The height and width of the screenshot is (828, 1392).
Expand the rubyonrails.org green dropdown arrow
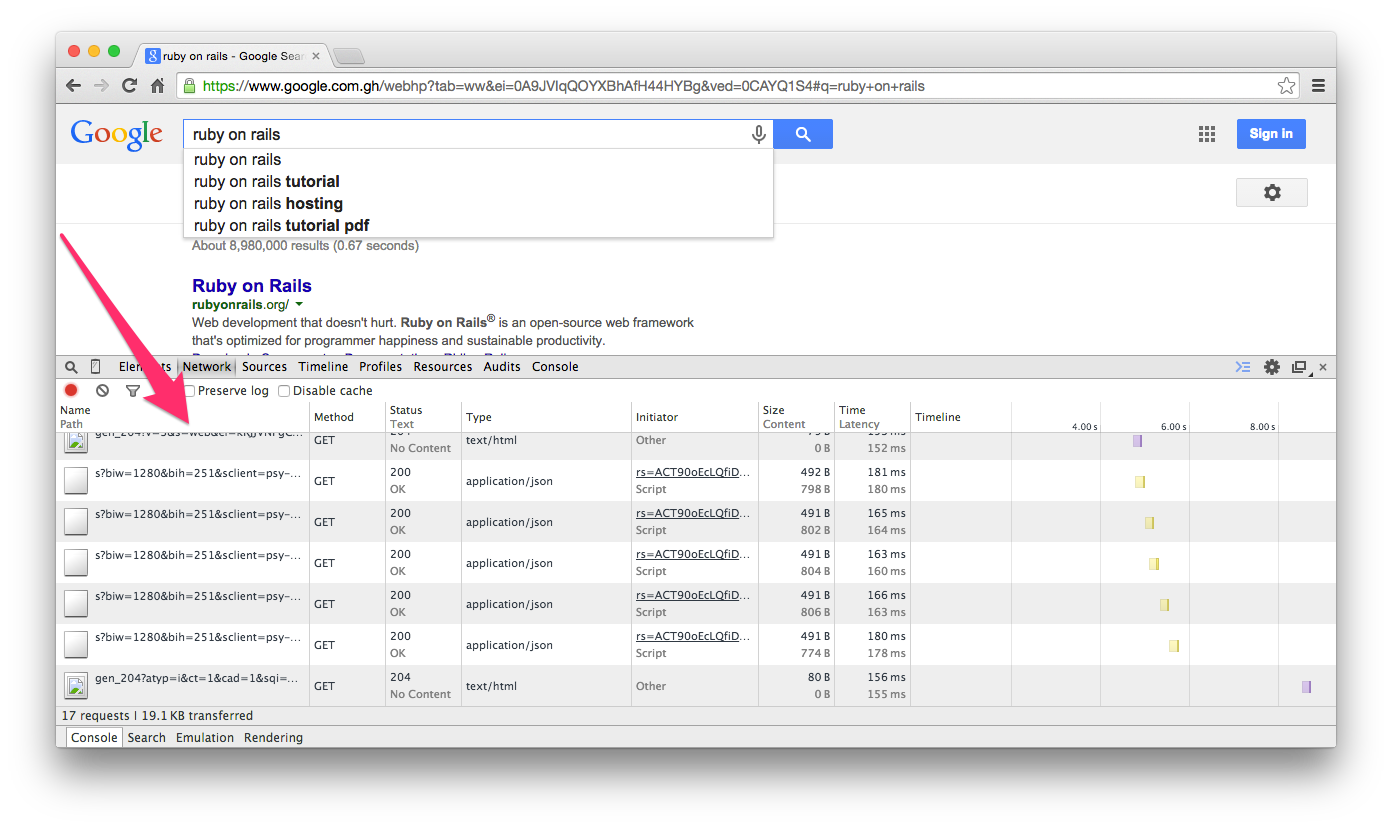click(299, 304)
